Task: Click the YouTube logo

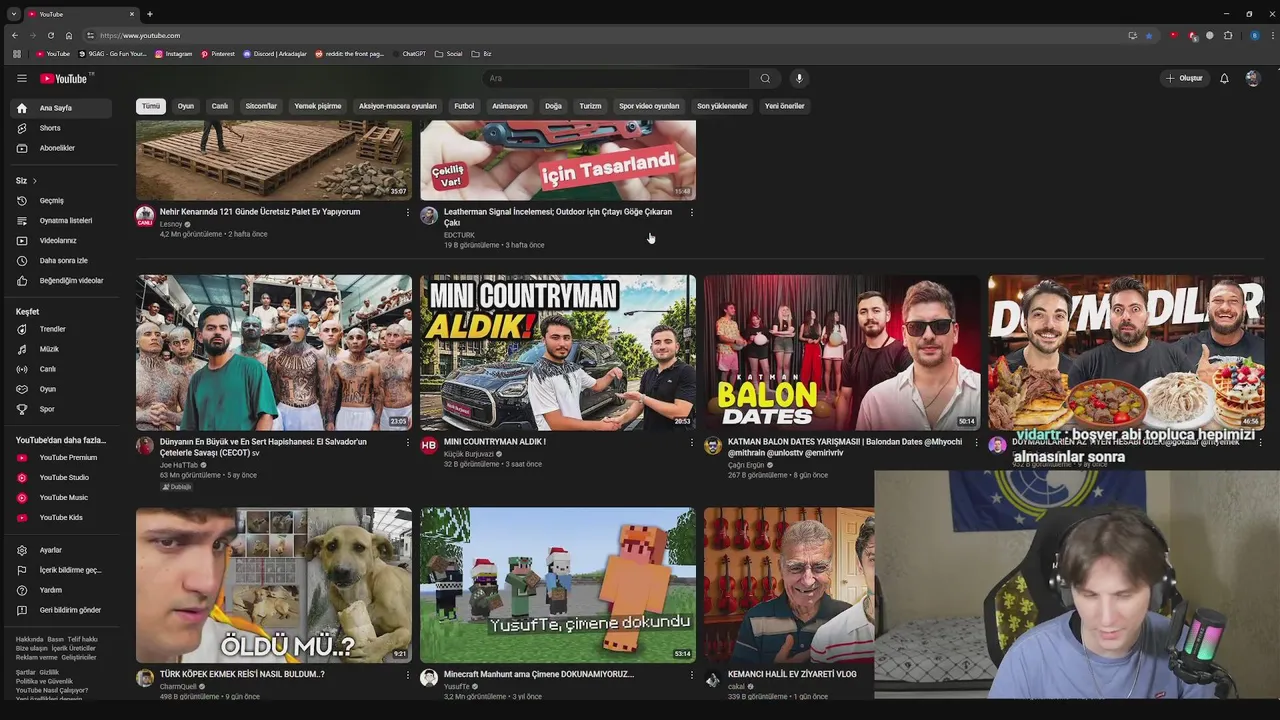Action: (x=65, y=78)
